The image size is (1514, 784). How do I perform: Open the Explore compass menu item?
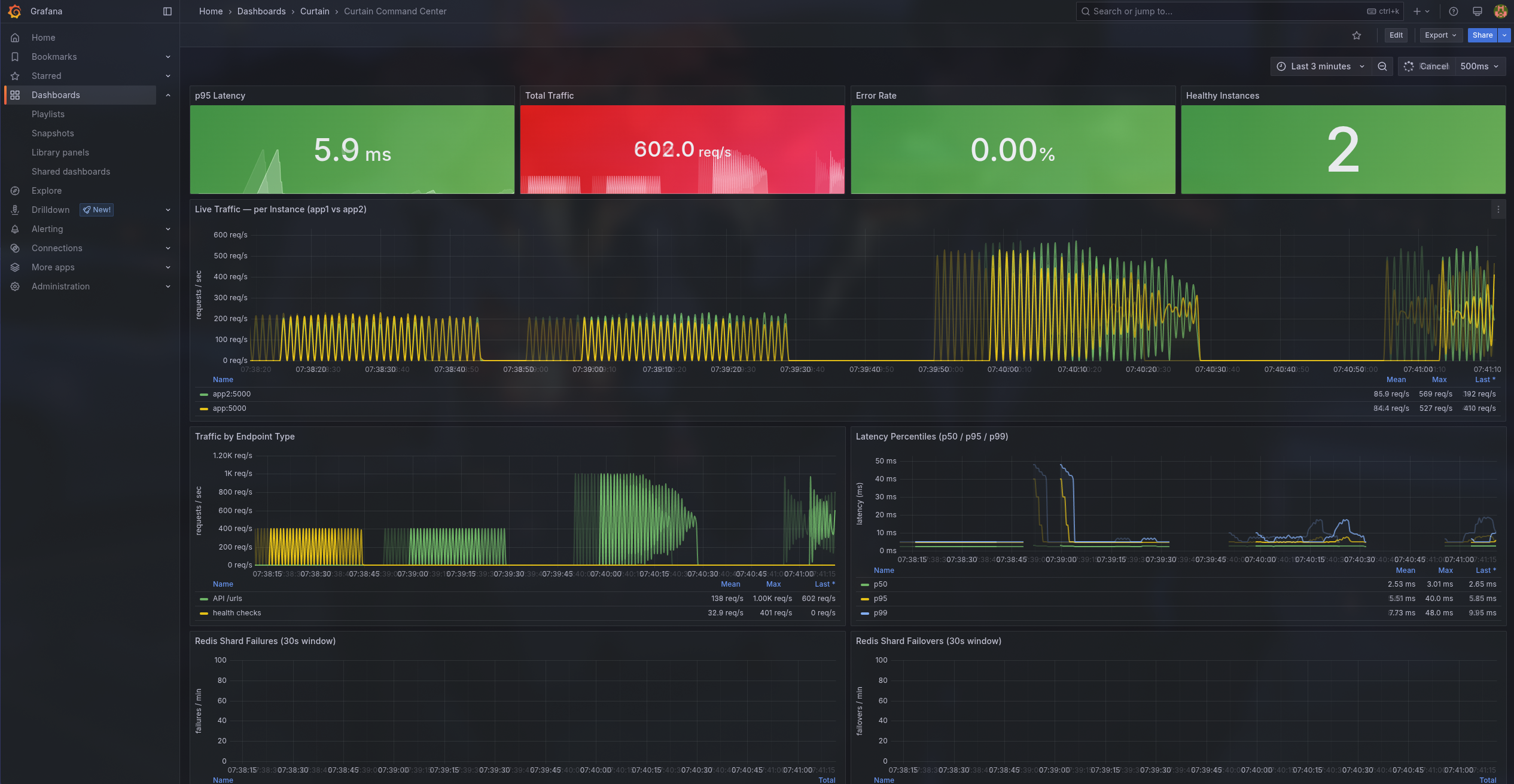click(x=47, y=191)
